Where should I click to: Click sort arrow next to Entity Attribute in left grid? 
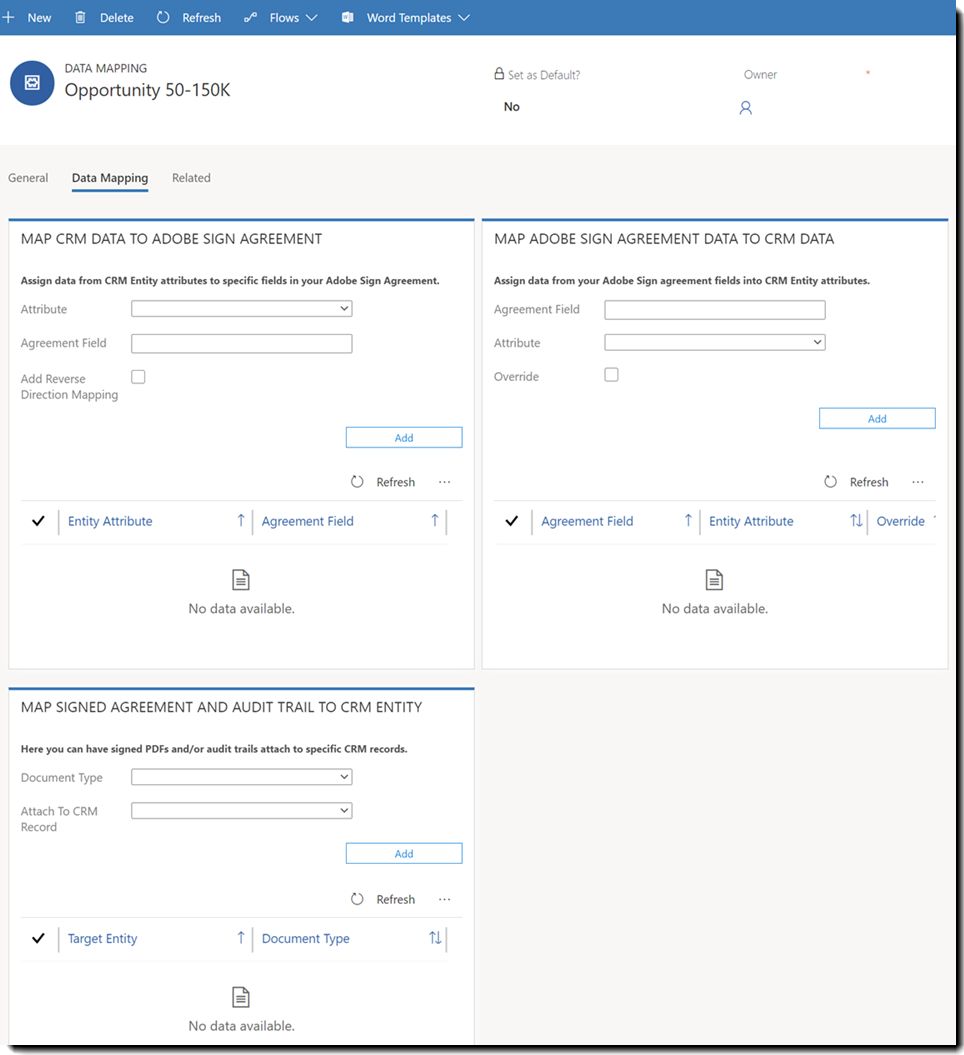241,520
